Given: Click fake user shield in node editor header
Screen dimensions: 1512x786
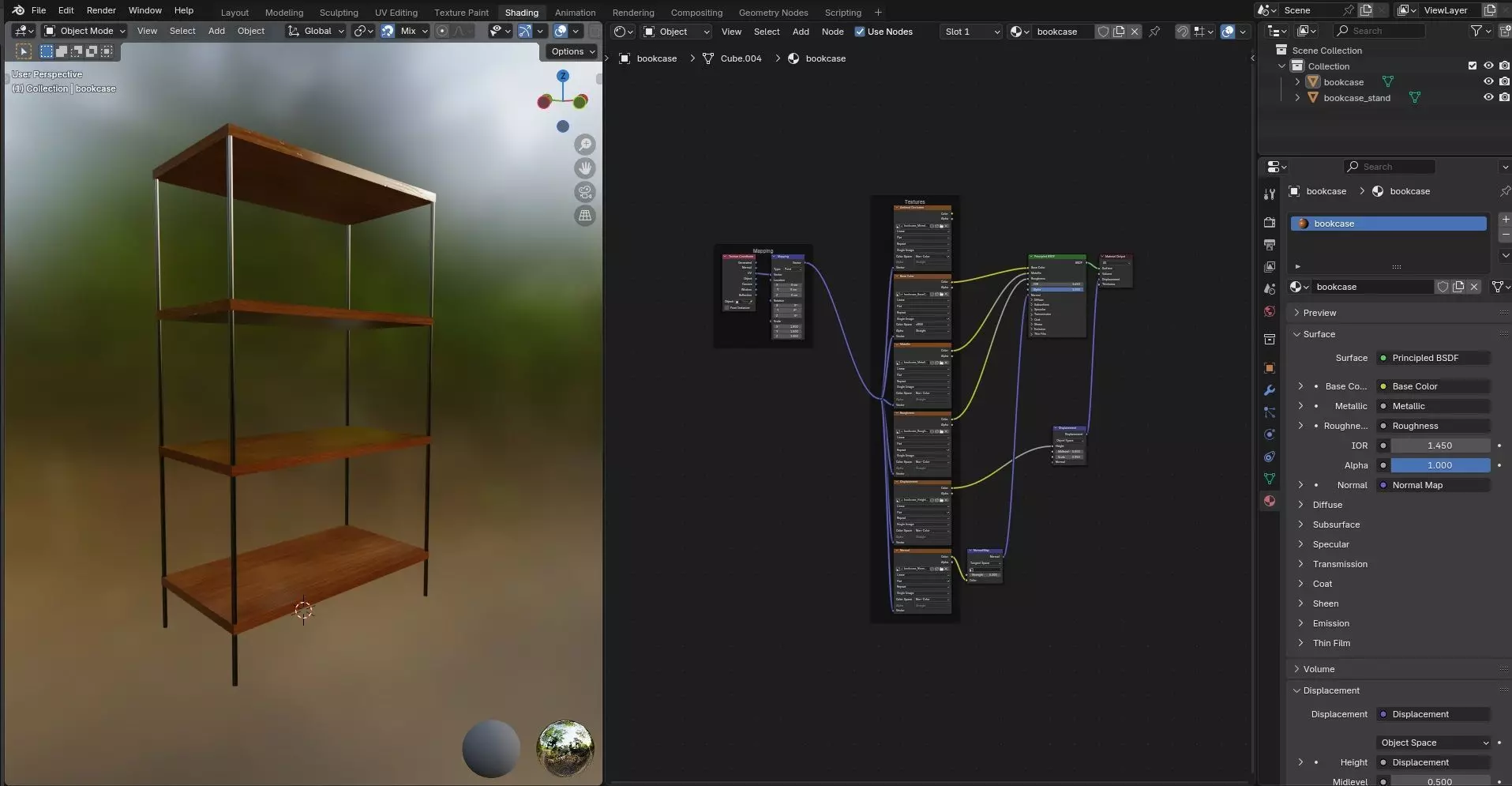Looking at the screenshot, I should click(x=1103, y=32).
